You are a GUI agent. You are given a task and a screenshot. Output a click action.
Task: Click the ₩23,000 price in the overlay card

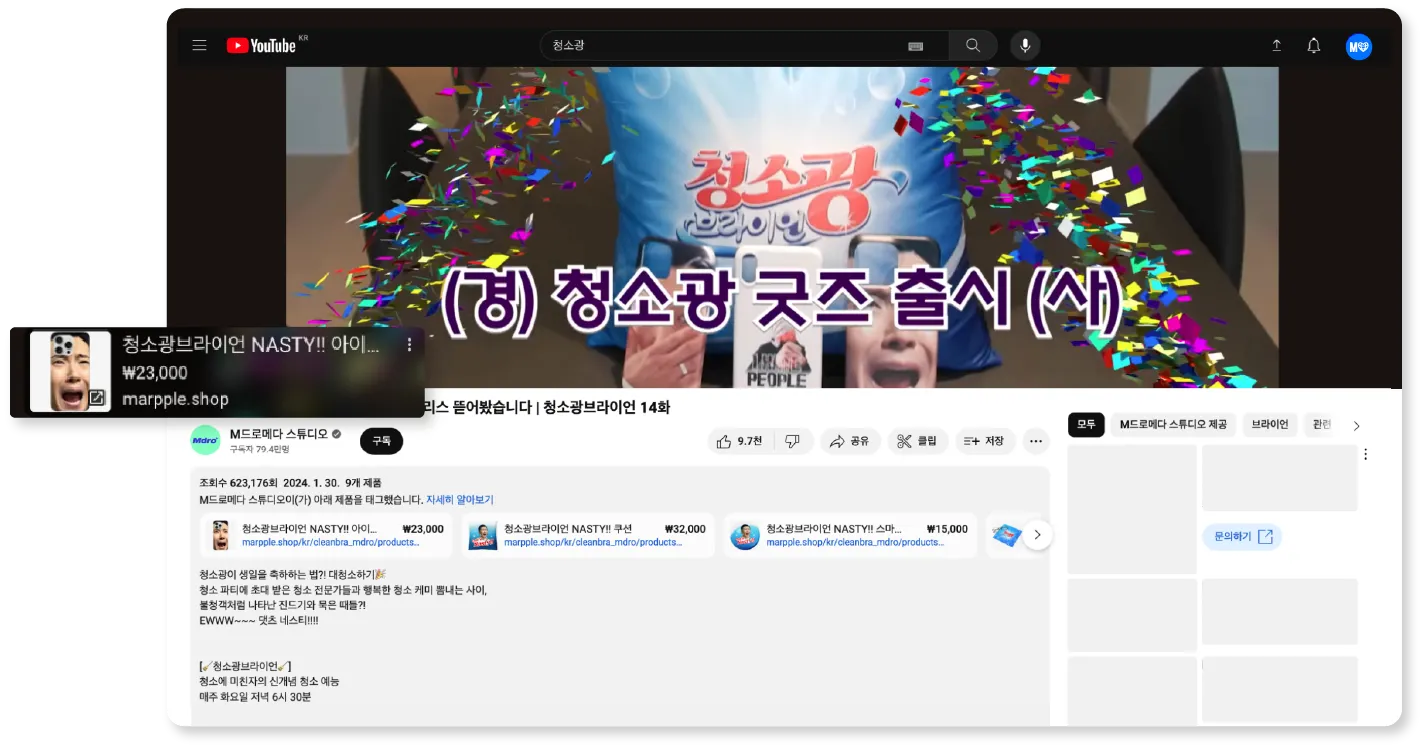pyautogui.click(x=155, y=373)
